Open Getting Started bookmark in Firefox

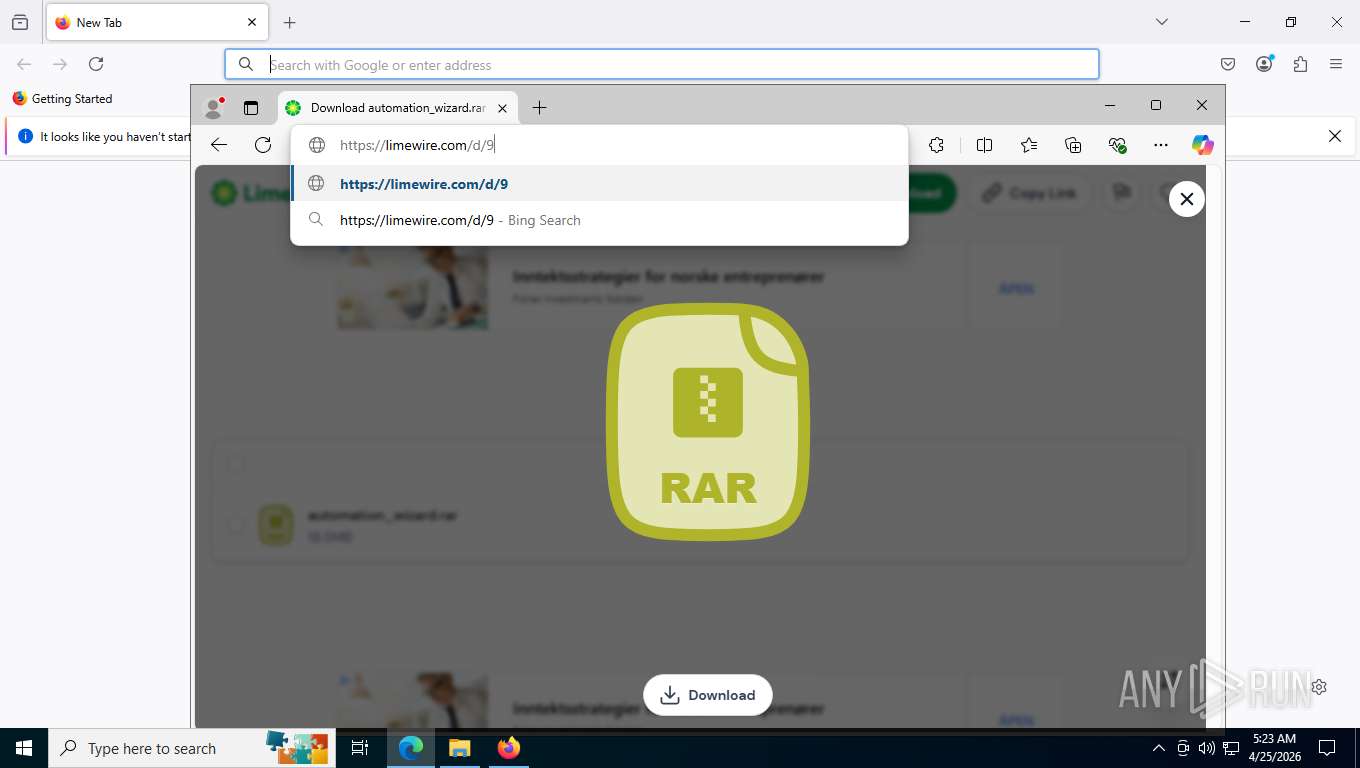point(62,98)
